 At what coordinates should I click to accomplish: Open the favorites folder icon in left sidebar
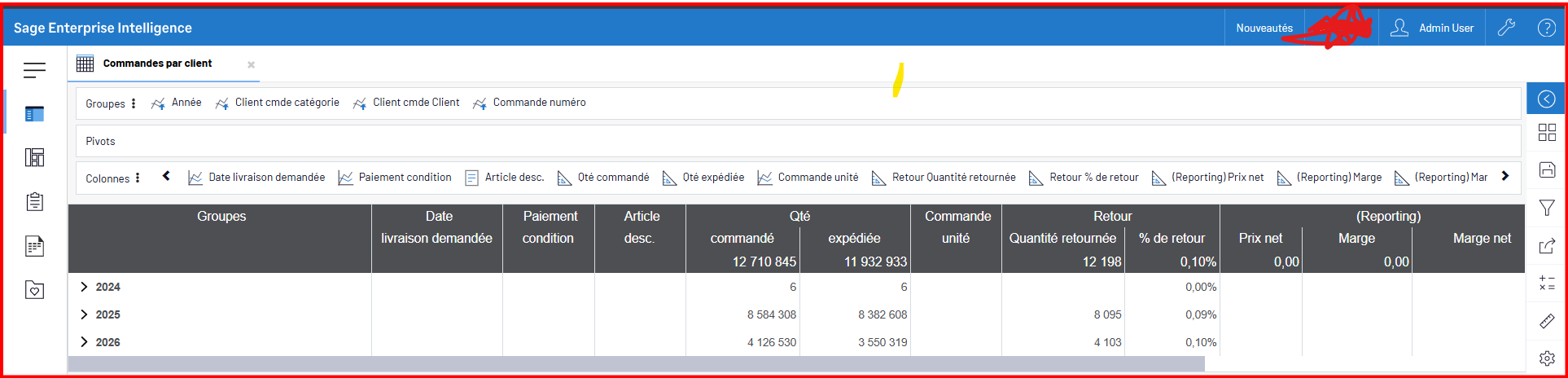pyautogui.click(x=34, y=290)
